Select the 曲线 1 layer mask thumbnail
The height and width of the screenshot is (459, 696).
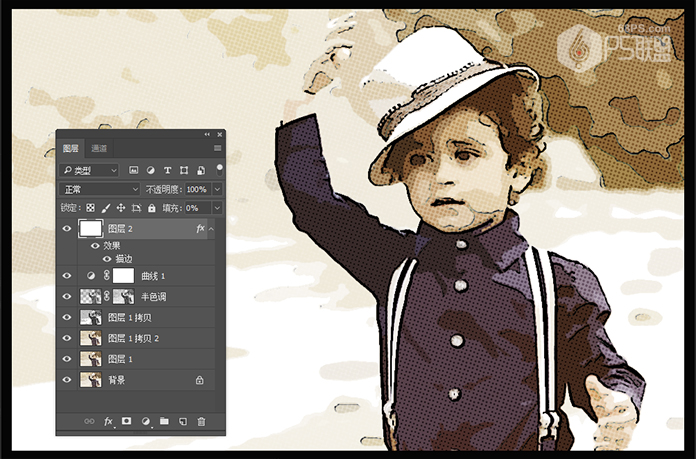click(x=123, y=276)
